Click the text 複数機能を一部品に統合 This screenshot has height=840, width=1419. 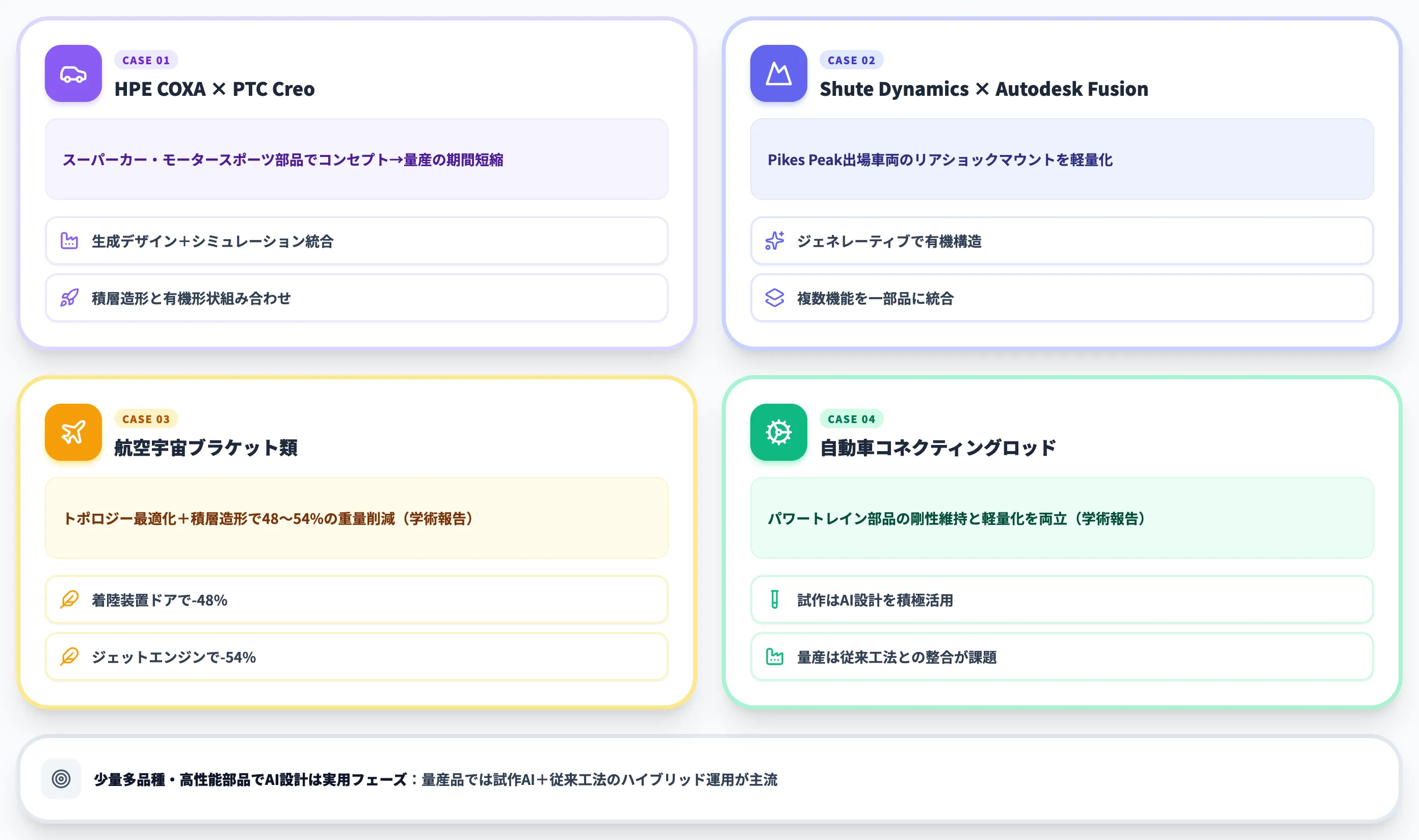point(875,298)
